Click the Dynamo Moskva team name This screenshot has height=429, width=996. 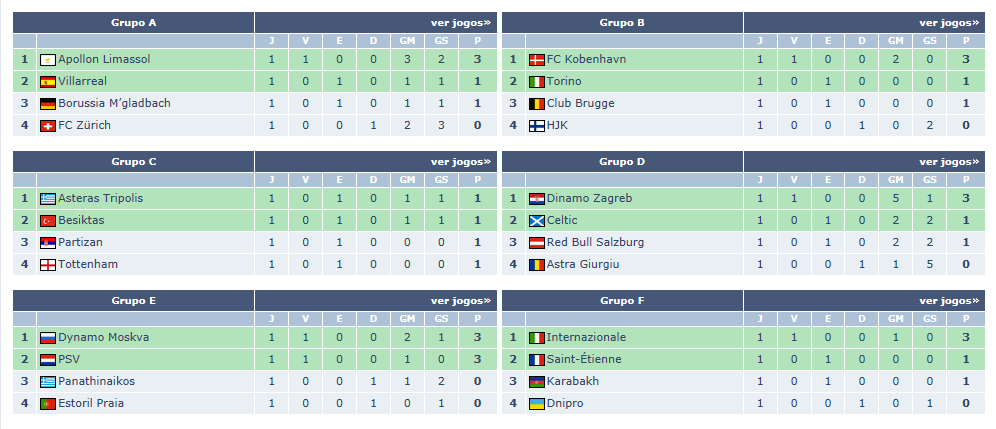(103, 338)
